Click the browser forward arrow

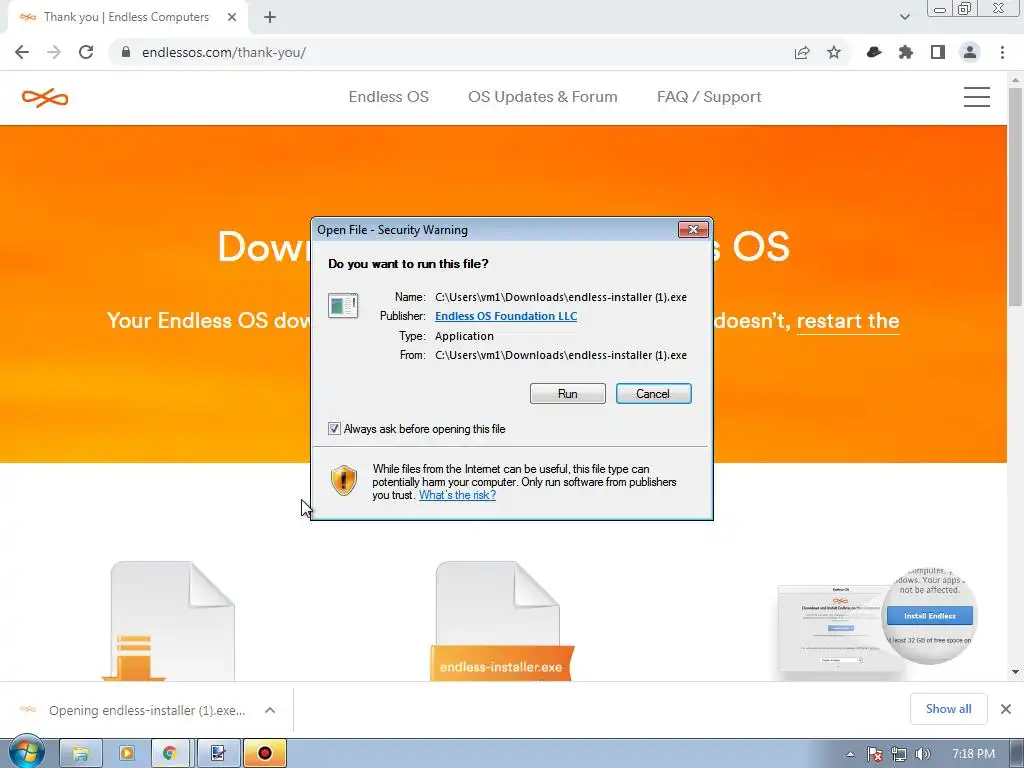click(54, 52)
